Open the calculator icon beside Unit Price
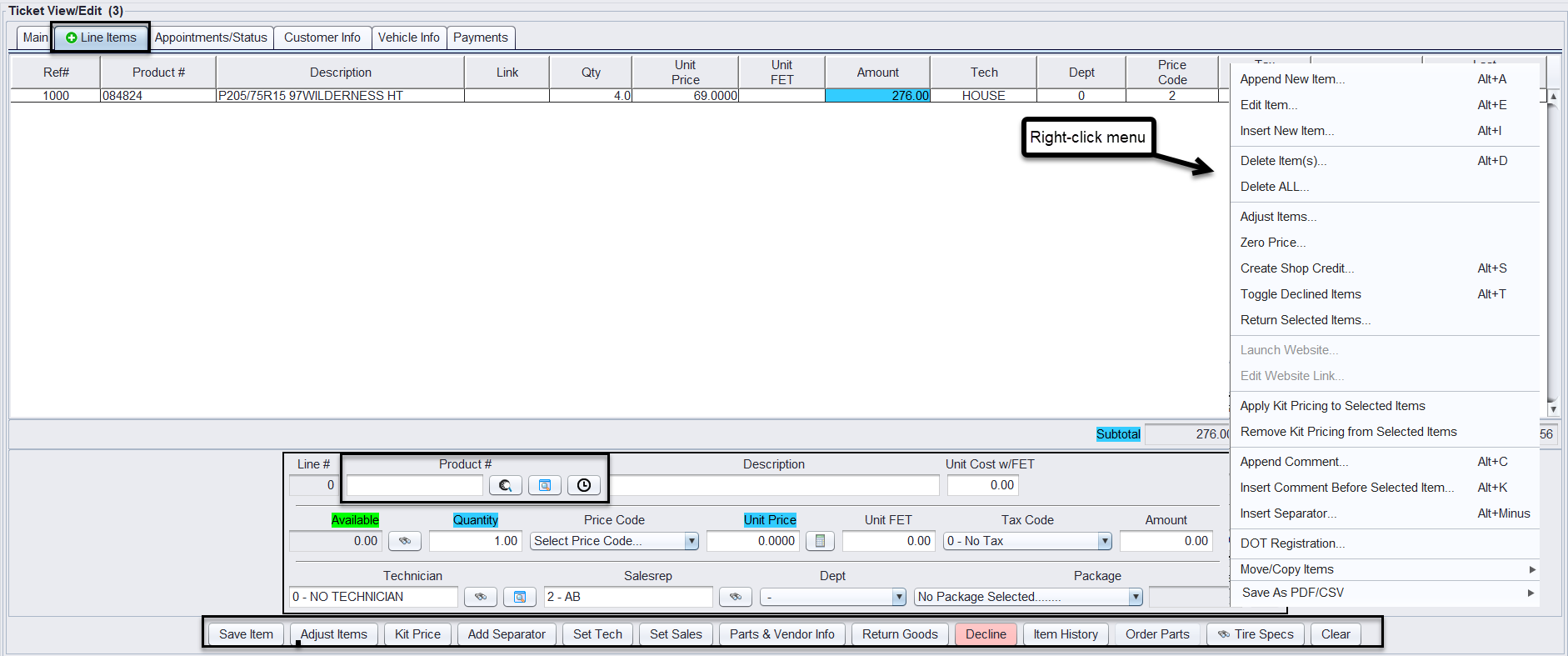This screenshot has width=1568, height=656. (x=820, y=541)
